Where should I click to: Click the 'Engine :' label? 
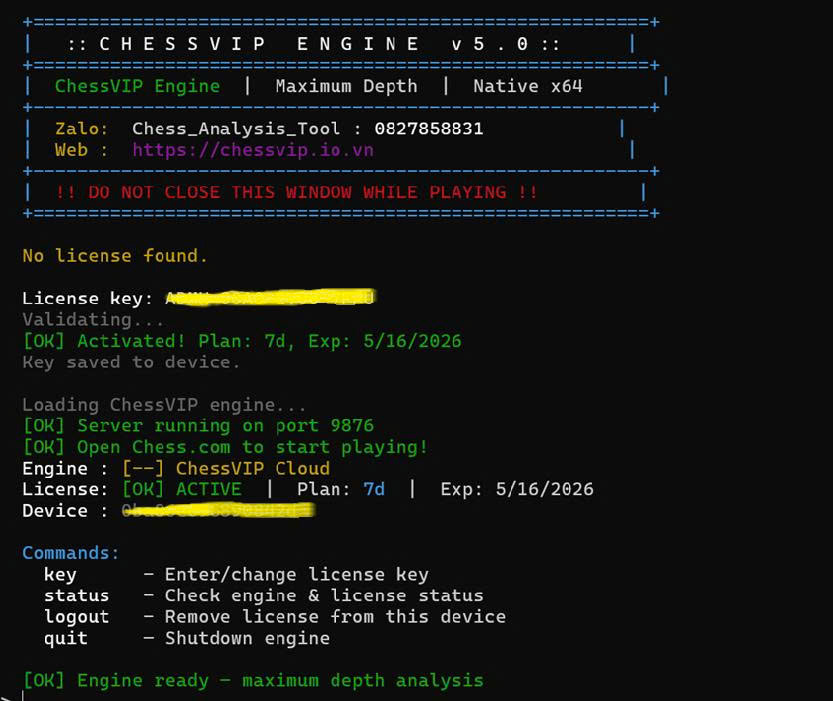pyautogui.click(x=65, y=468)
